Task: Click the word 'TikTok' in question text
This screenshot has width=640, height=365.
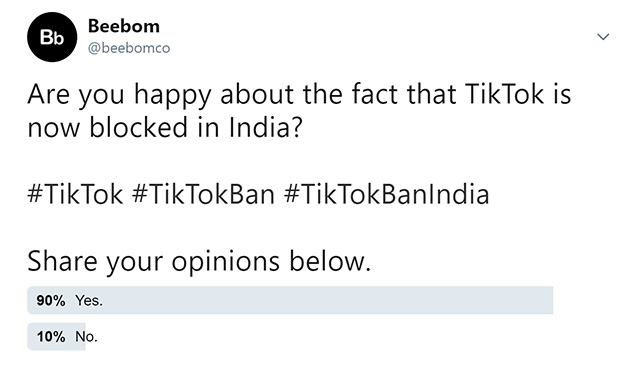Action: pos(504,94)
